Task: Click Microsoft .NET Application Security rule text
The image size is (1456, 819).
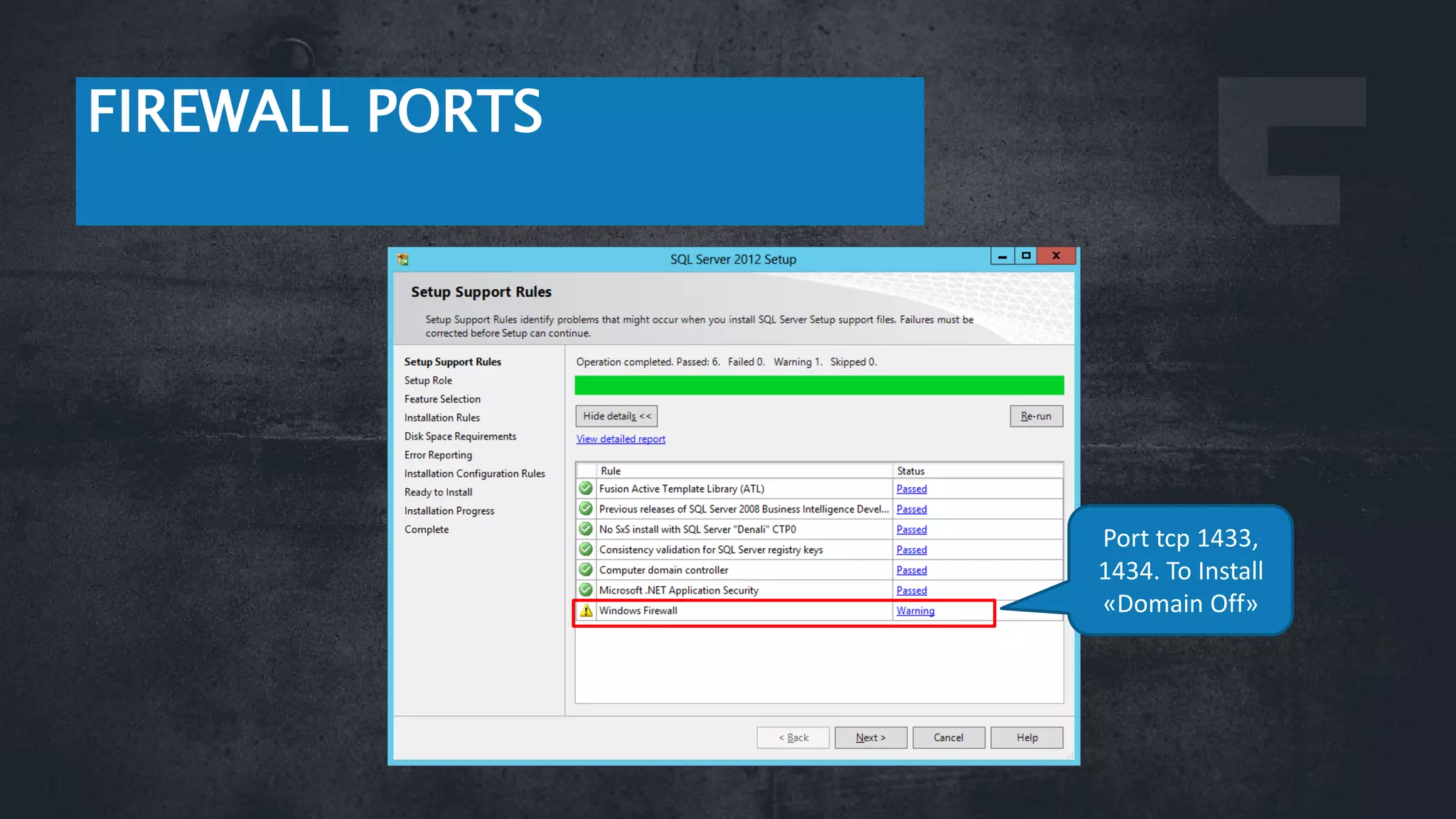Action: (x=679, y=591)
